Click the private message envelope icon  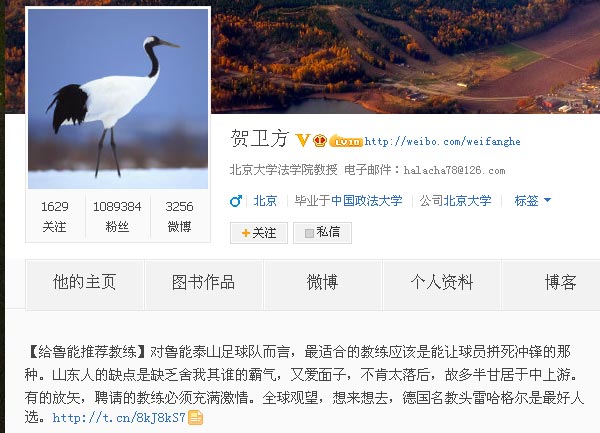click(x=309, y=233)
